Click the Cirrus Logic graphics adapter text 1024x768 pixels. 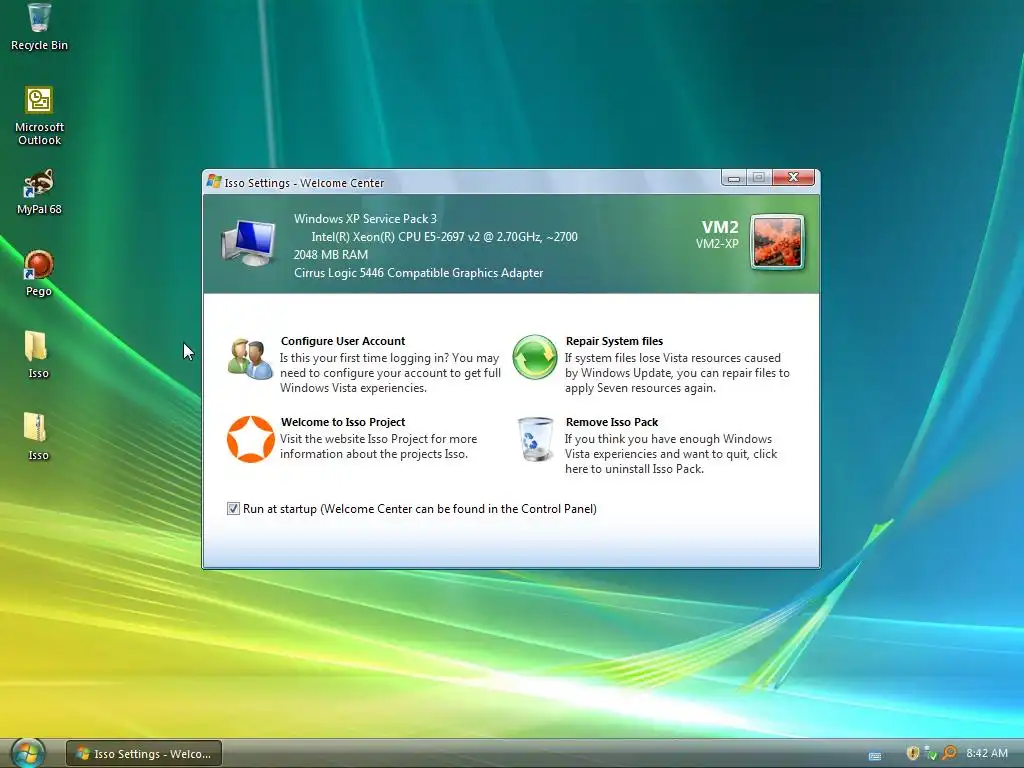(419, 273)
